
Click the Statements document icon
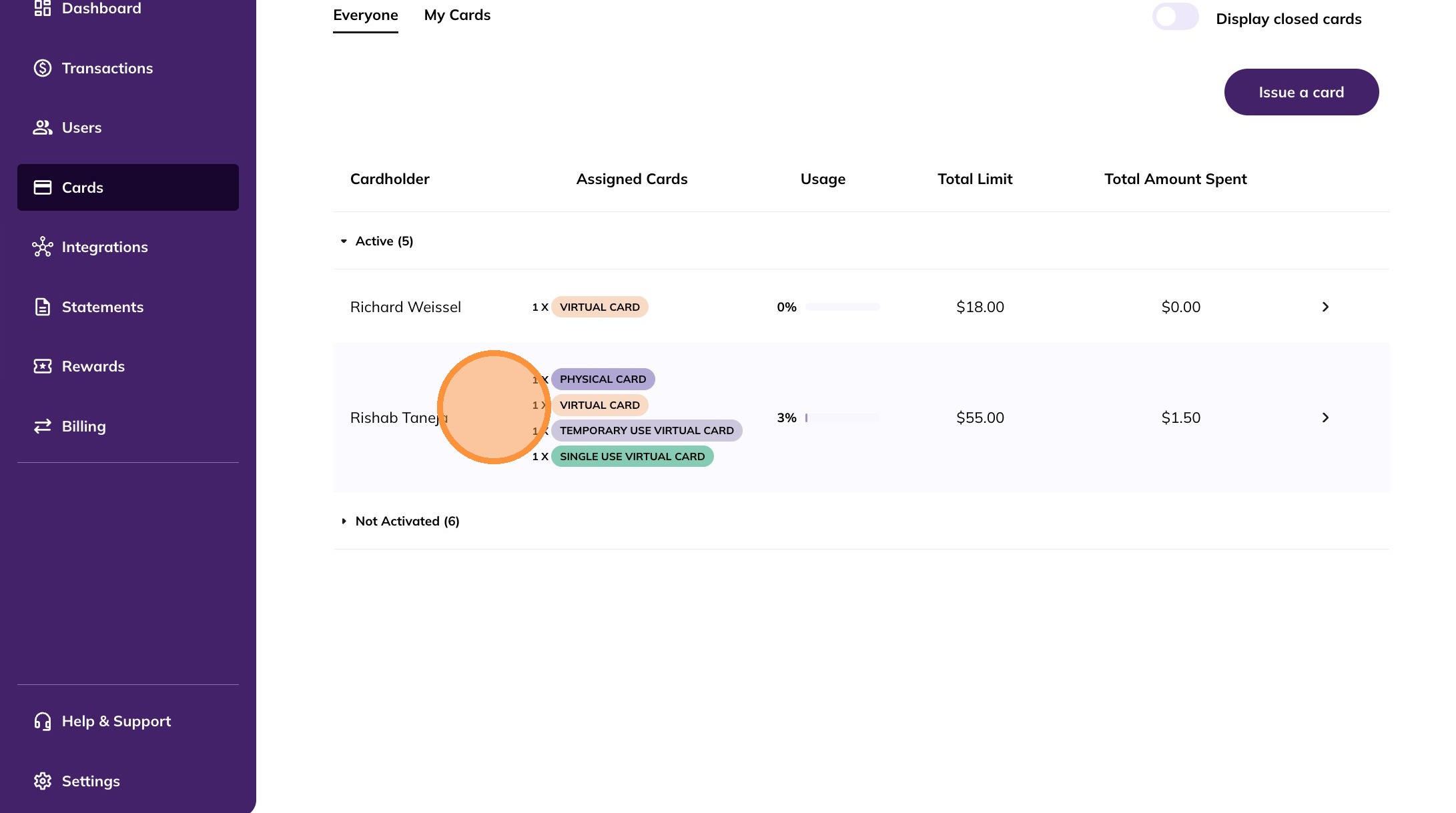pos(43,307)
